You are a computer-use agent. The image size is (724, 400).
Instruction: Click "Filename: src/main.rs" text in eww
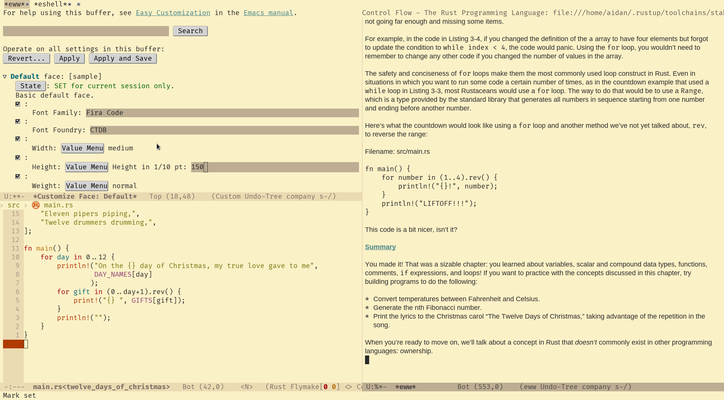tap(397, 152)
